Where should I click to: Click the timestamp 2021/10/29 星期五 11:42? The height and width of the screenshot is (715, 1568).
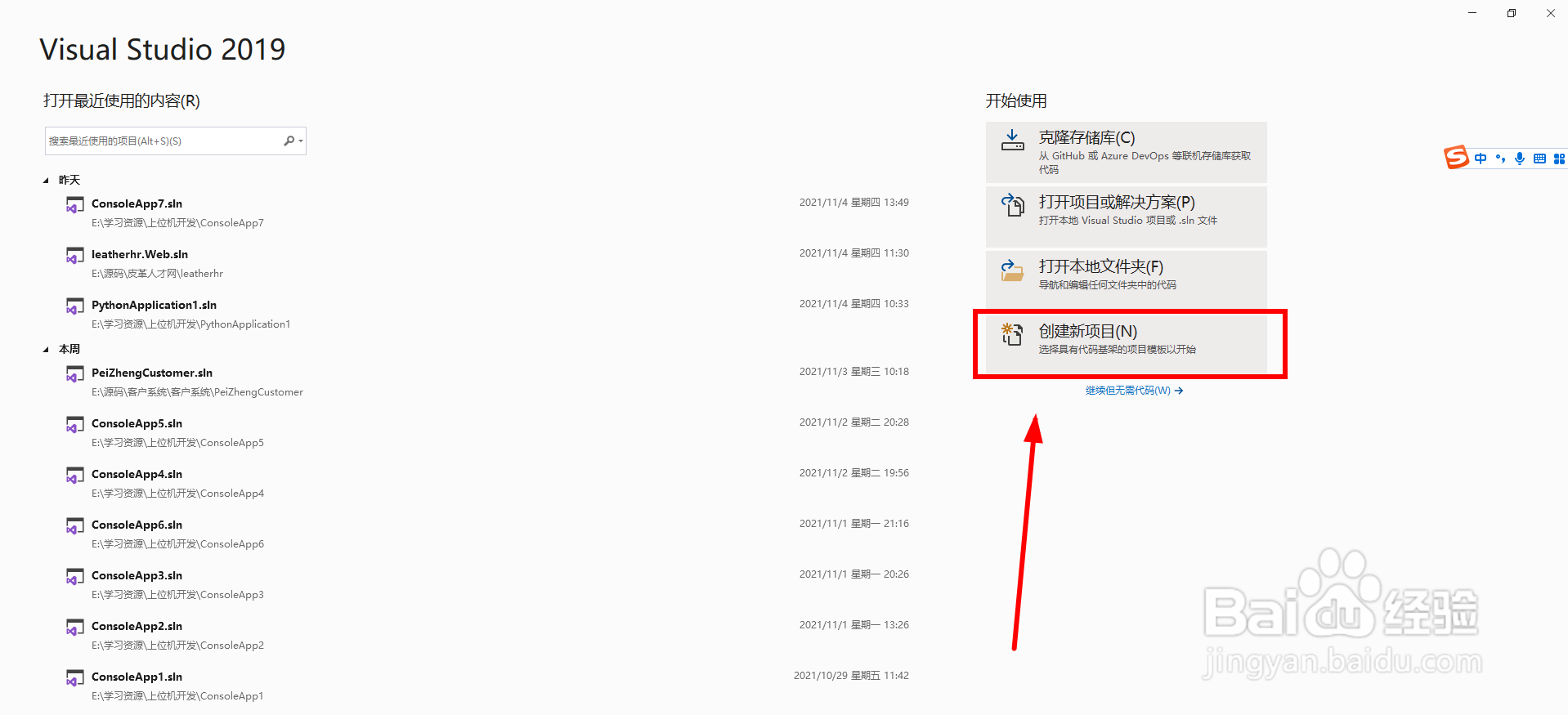pos(851,676)
